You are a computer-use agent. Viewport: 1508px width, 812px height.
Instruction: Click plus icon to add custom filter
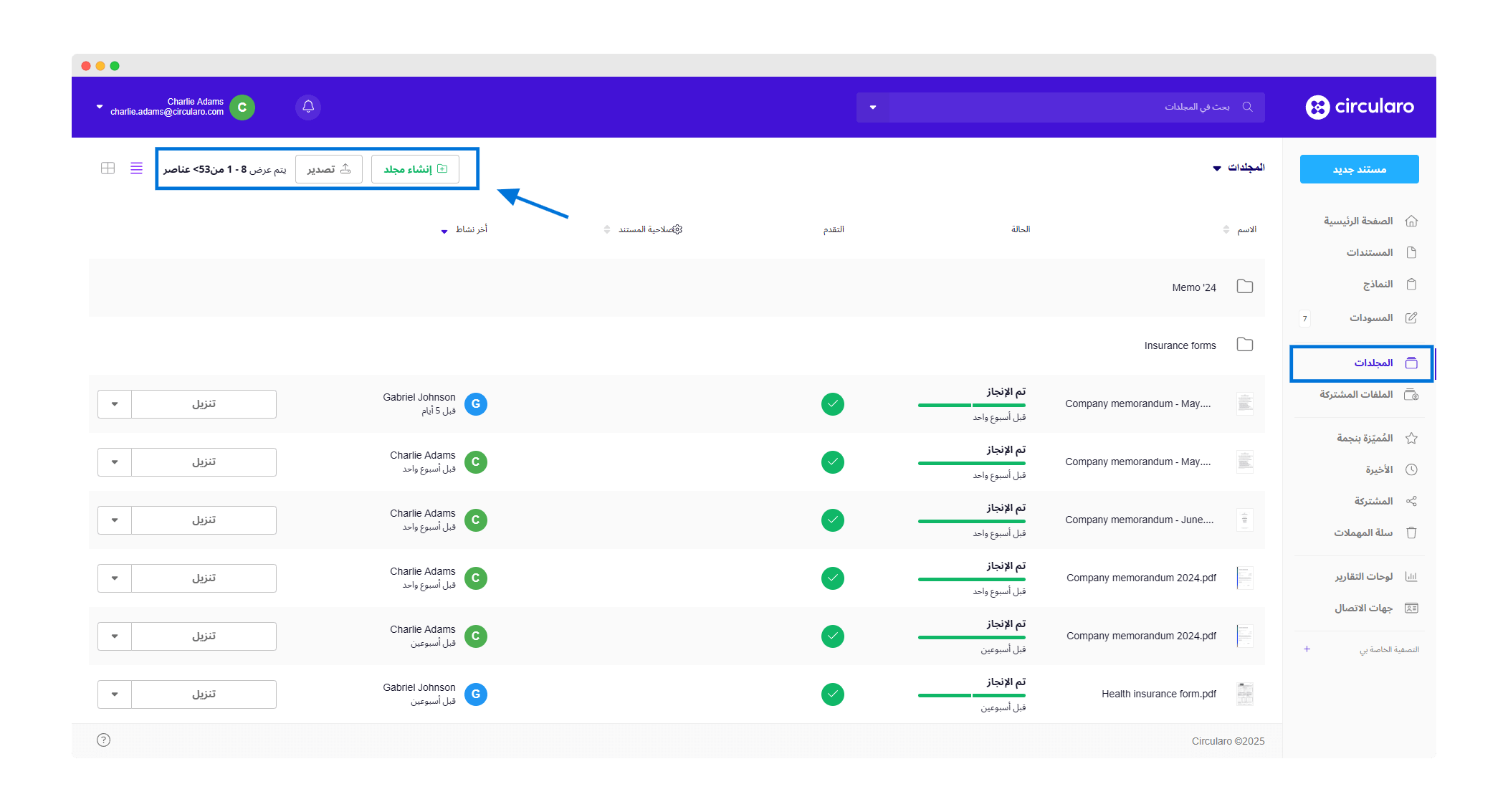pyautogui.click(x=1307, y=649)
